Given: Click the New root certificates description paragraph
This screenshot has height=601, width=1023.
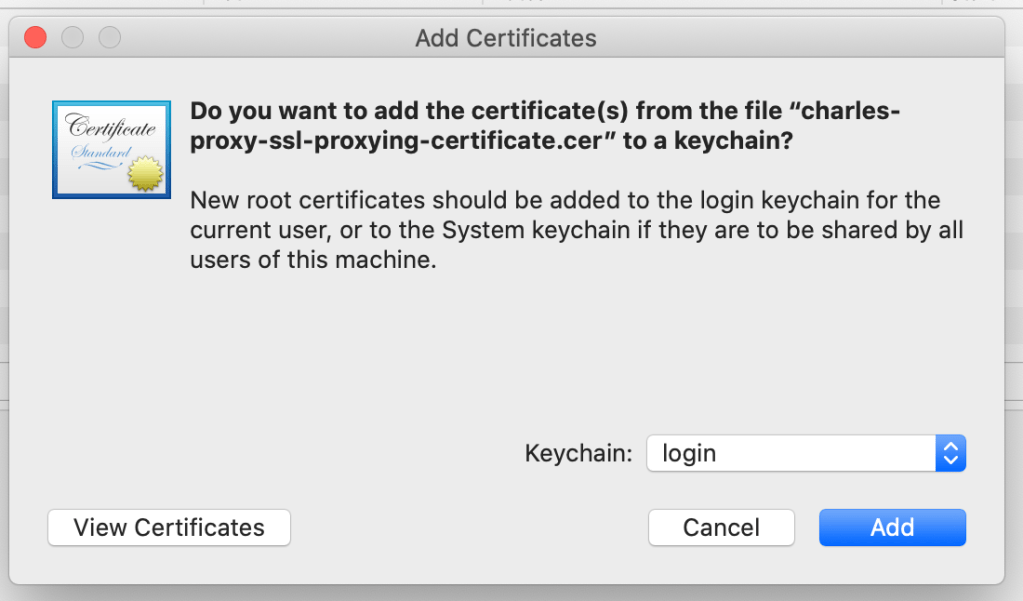Looking at the screenshot, I should pyautogui.click(x=575, y=231).
